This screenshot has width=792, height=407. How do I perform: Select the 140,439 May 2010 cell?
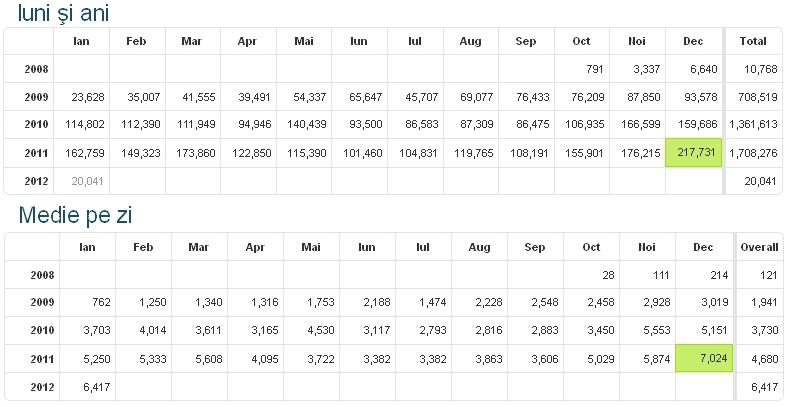pos(307,124)
